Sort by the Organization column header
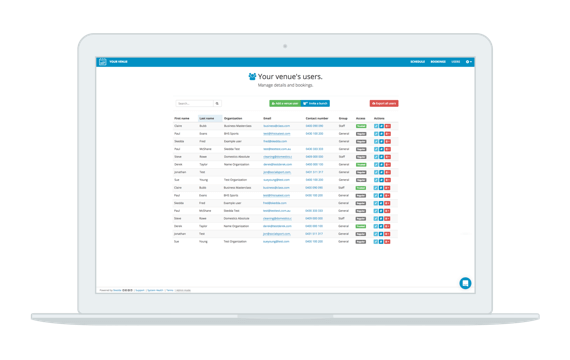570x360 pixels. pyautogui.click(x=233, y=119)
